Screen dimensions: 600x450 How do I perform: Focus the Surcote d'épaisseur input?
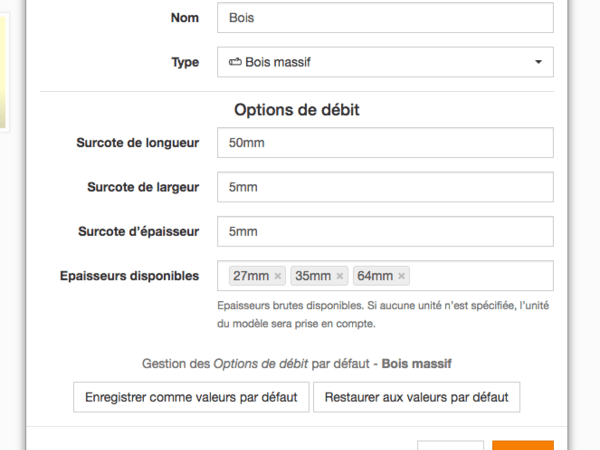385,231
